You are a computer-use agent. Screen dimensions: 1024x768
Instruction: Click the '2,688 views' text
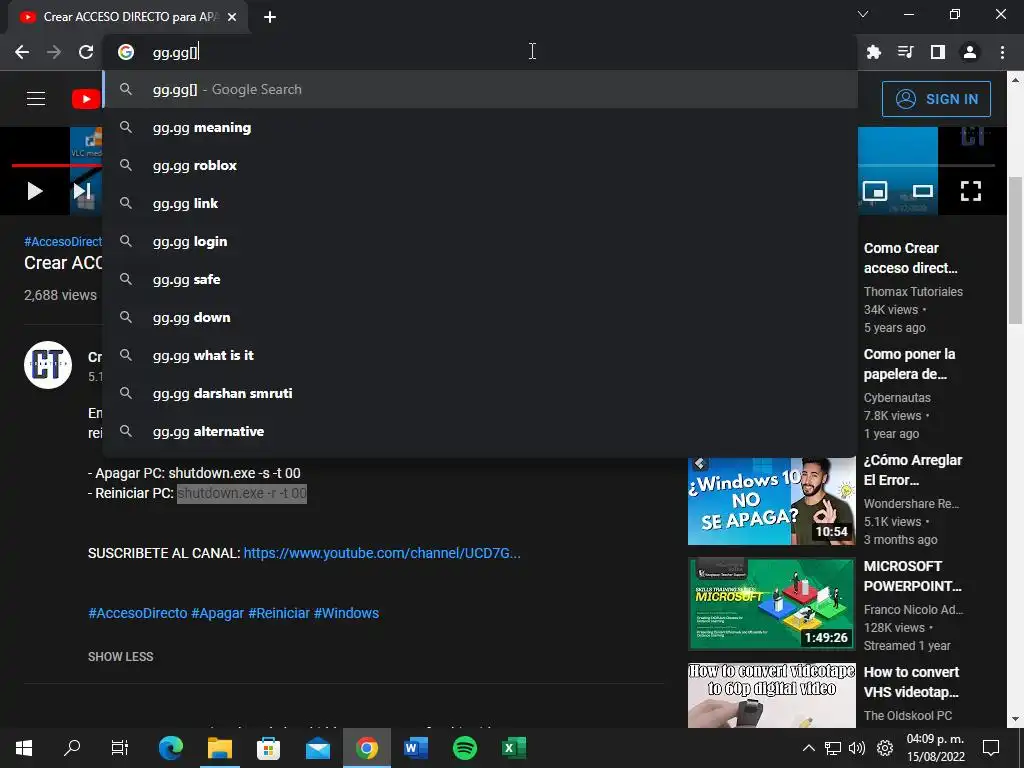60,295
